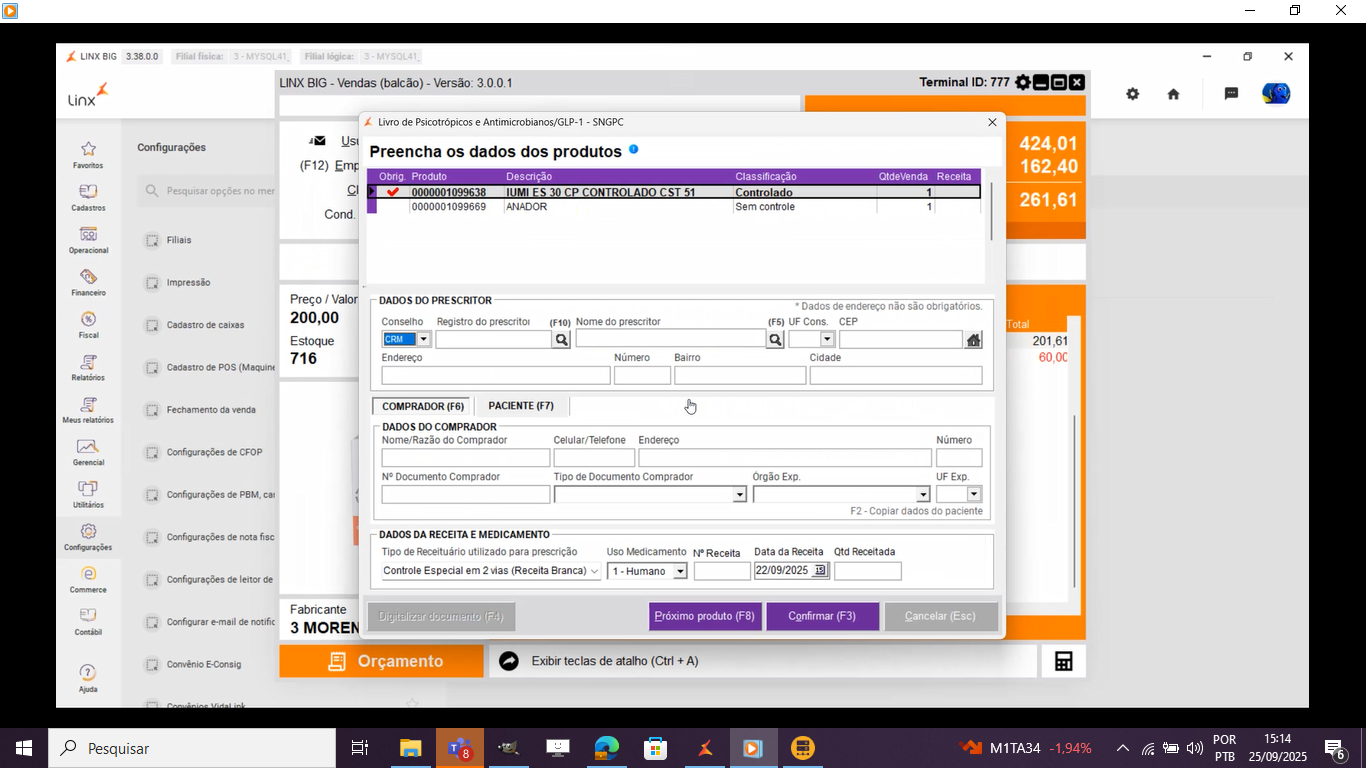Click the settings gear in Linx Big header
The height and width of the screenshot is (768, 1366).
click(1132, 93)
